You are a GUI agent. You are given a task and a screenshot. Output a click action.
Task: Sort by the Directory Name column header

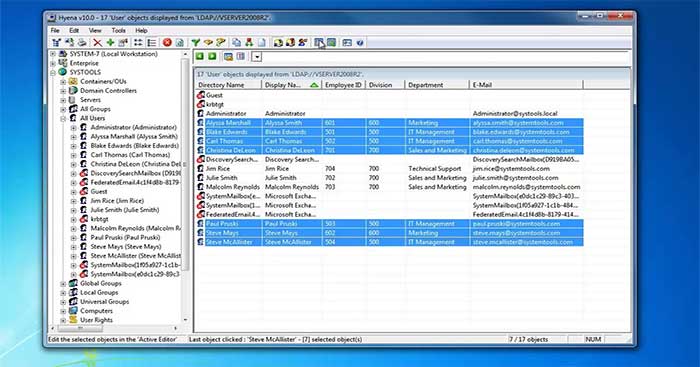click(229, 85)
